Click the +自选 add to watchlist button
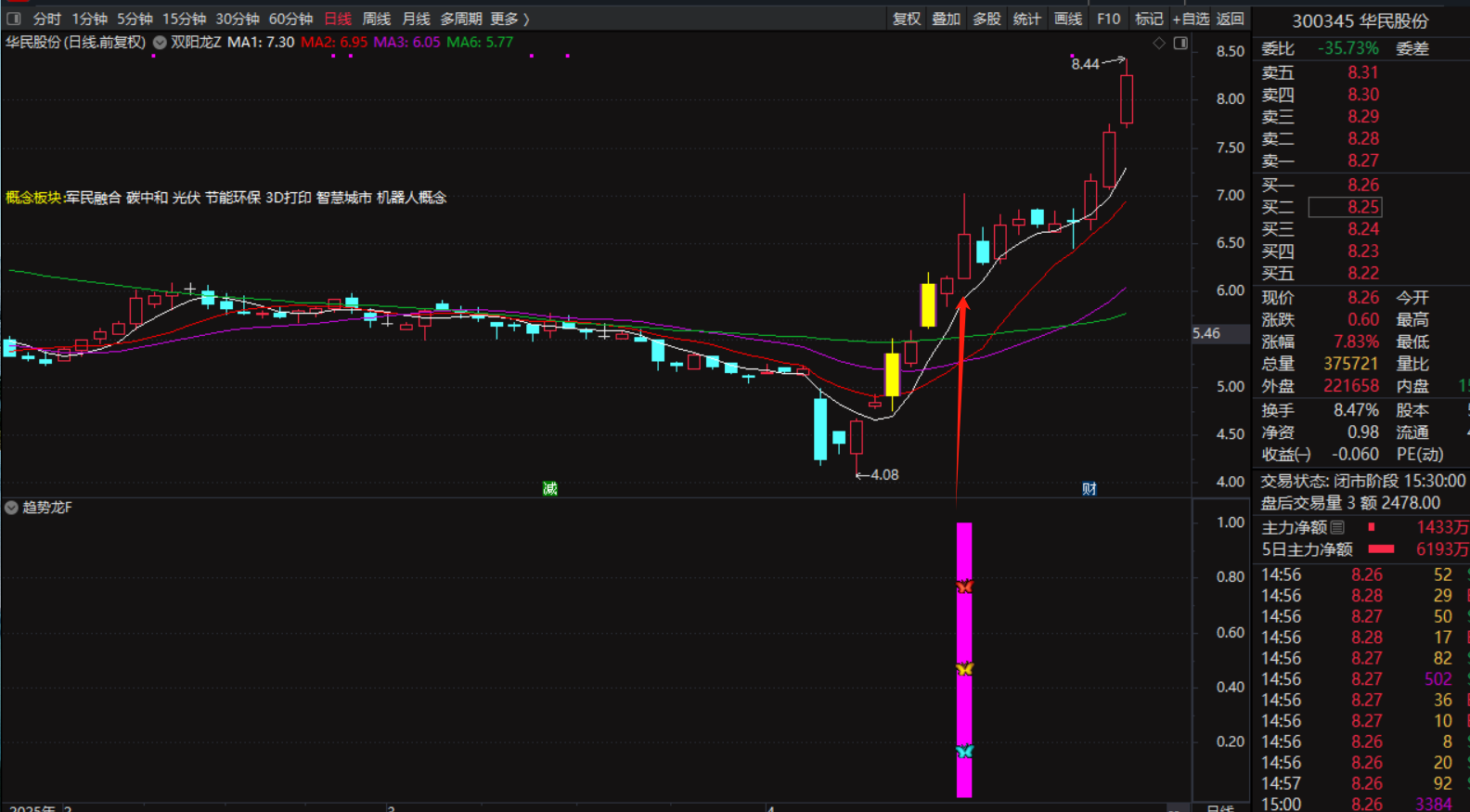Screen dimensions: 1470x812 click(x=1191, y=19)
